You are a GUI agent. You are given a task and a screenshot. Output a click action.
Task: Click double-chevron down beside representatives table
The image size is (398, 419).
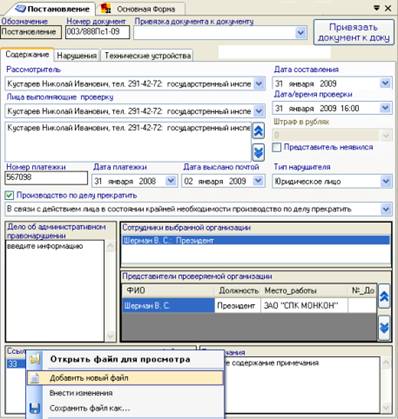[x=384, y=328]
